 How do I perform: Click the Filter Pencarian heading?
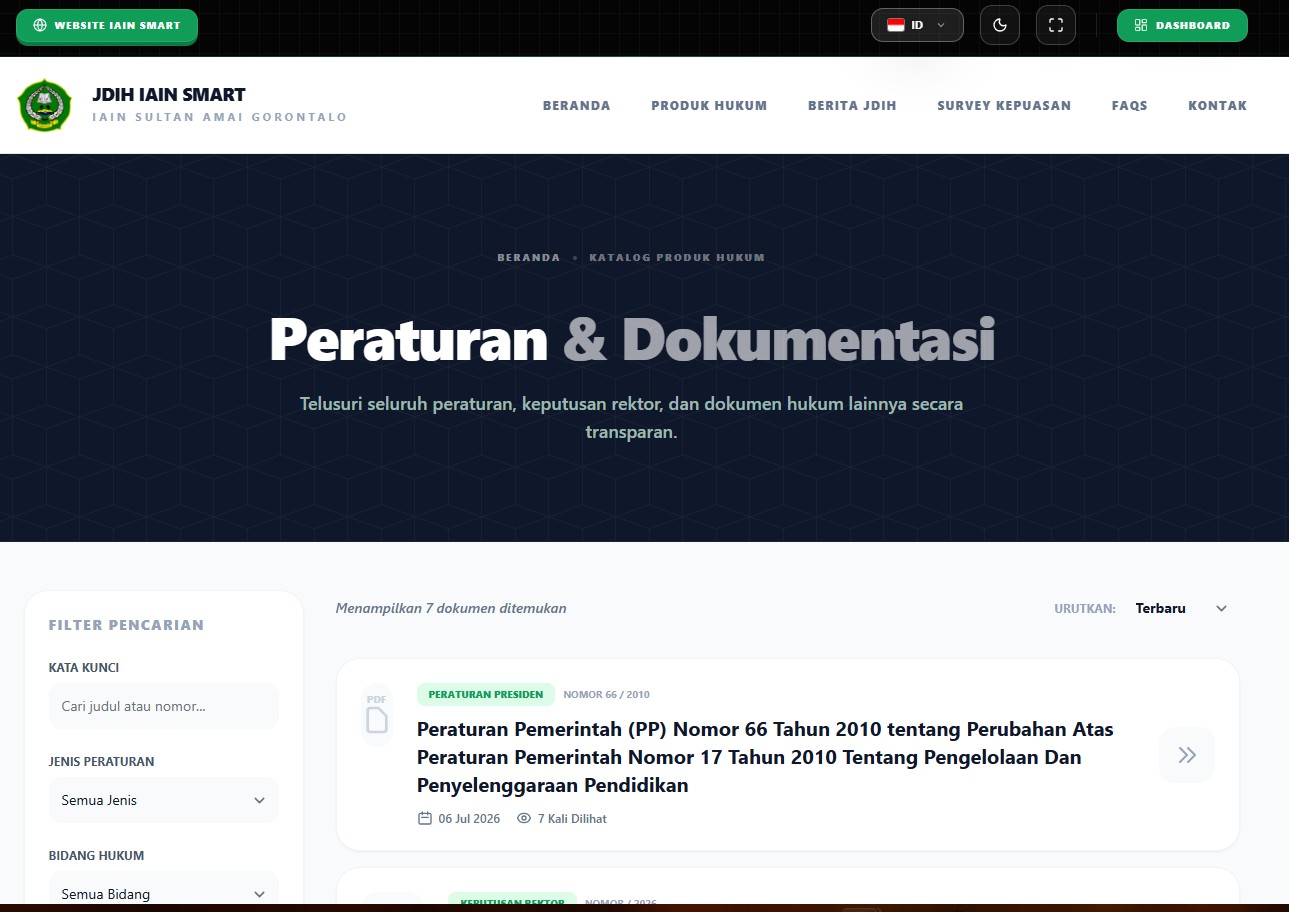coord(126,625)
